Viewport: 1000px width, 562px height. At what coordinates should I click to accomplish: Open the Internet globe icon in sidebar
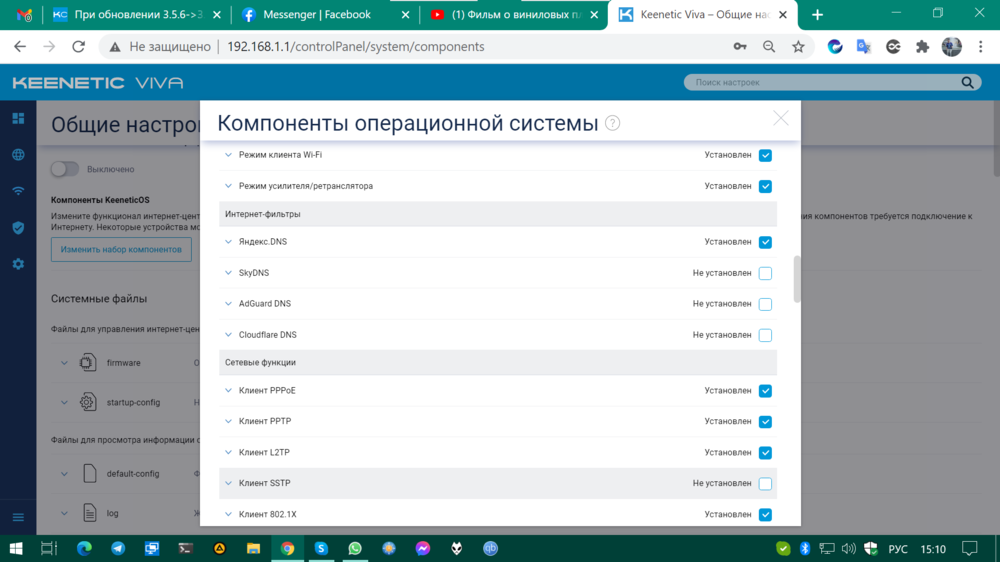click(18, 155)
